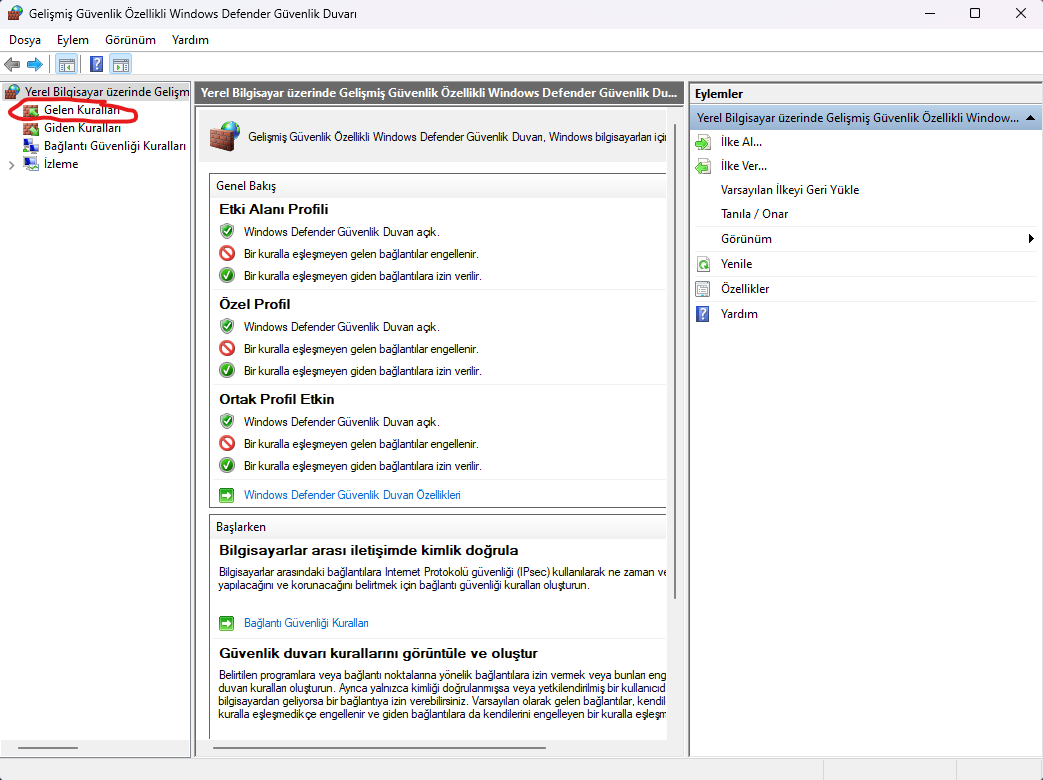Click the Forward arrow toolbar icon
Screen dimensions: 1043x780
tap(35, 65)
